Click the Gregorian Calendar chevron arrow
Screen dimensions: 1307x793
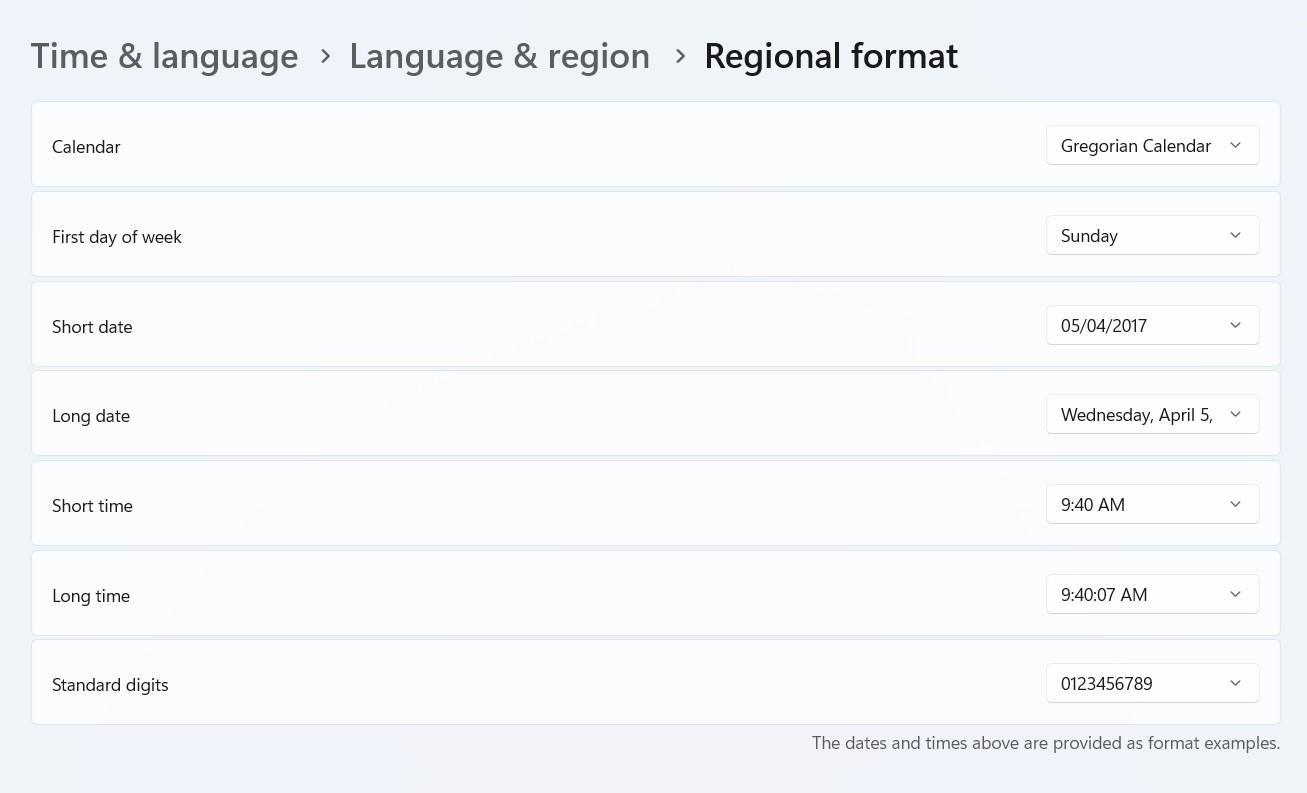point(1235,146)
